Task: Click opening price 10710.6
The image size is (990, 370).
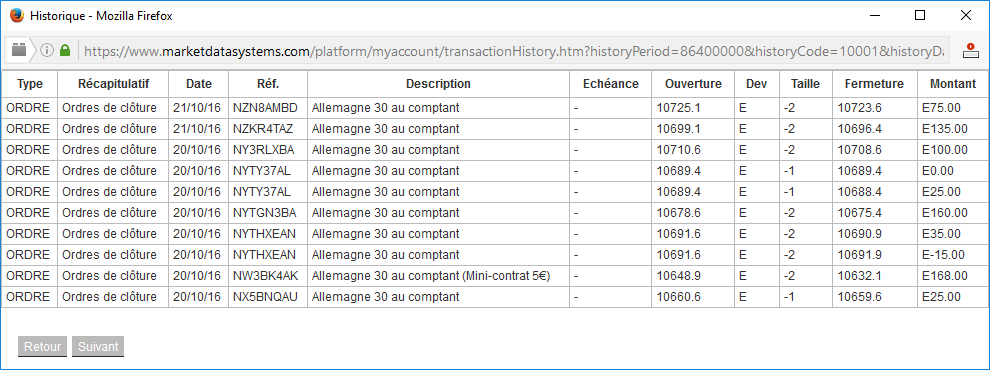Action: pyautogui.click(x=679, y=150)
